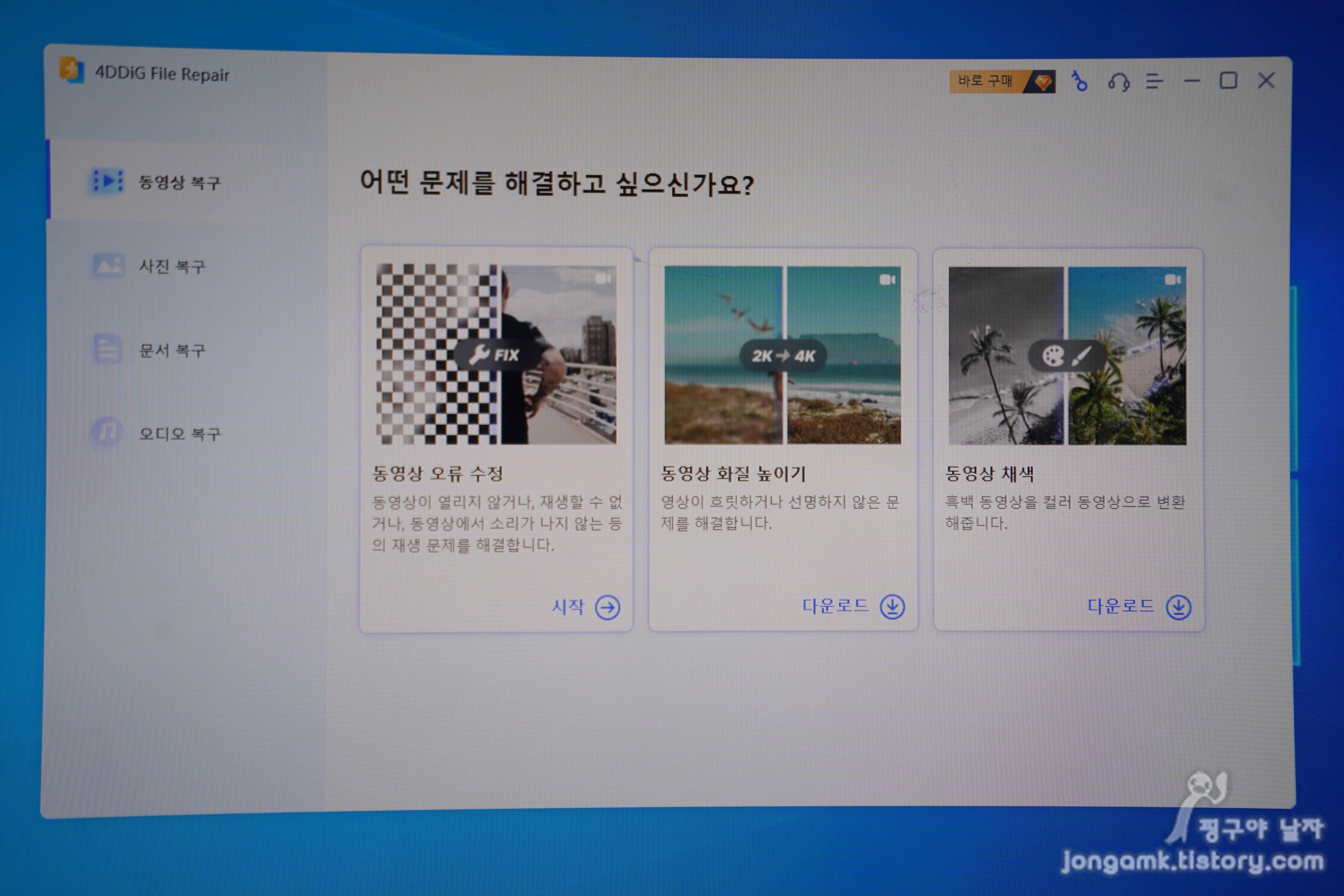This screenshot has height=896, width=1344.
Task: Click the palm tree colorize thumbnail
Action: coord(1067,356)
